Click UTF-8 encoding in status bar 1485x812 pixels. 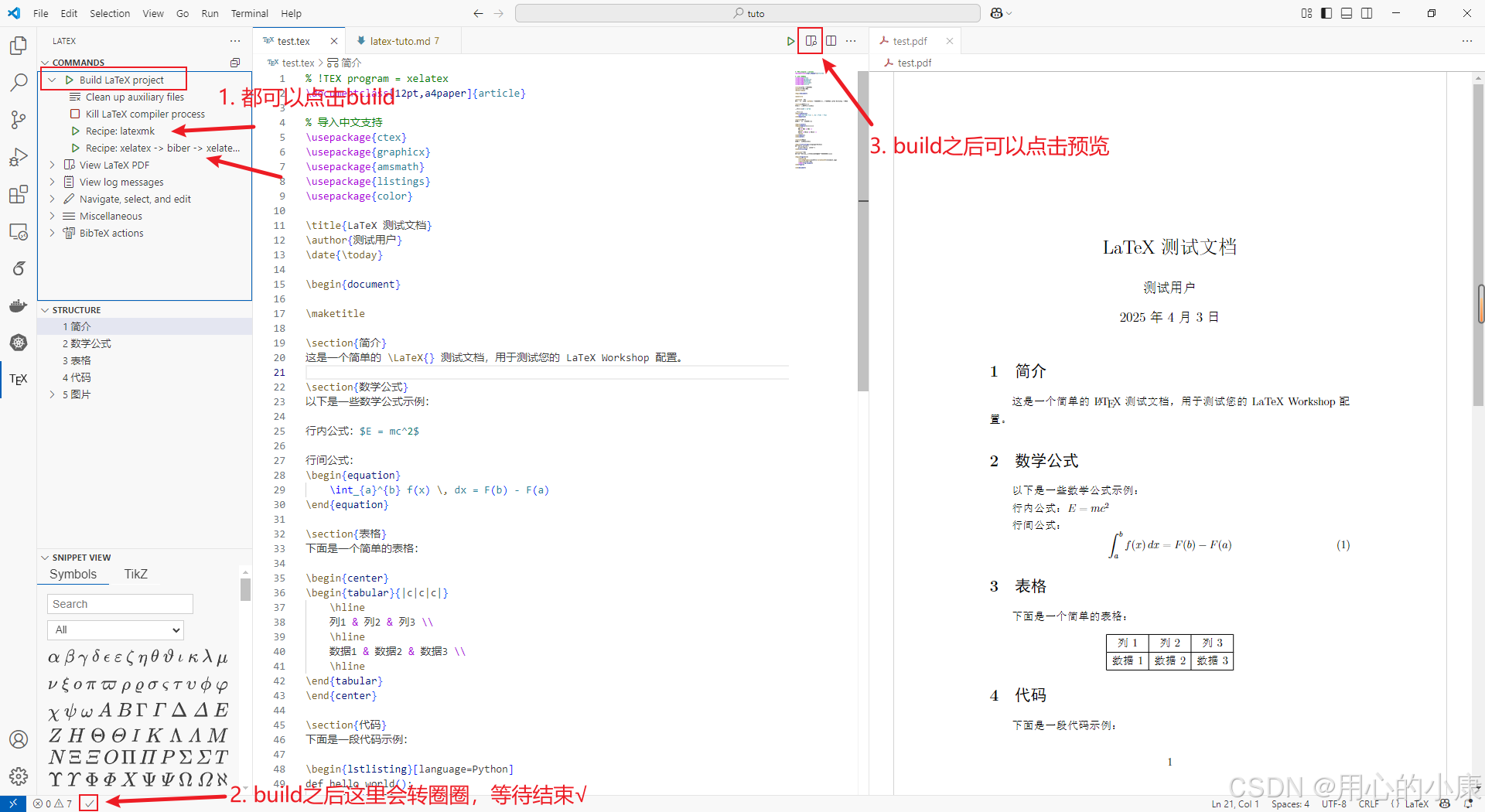pyautogui.click(x=1333, y=803)
